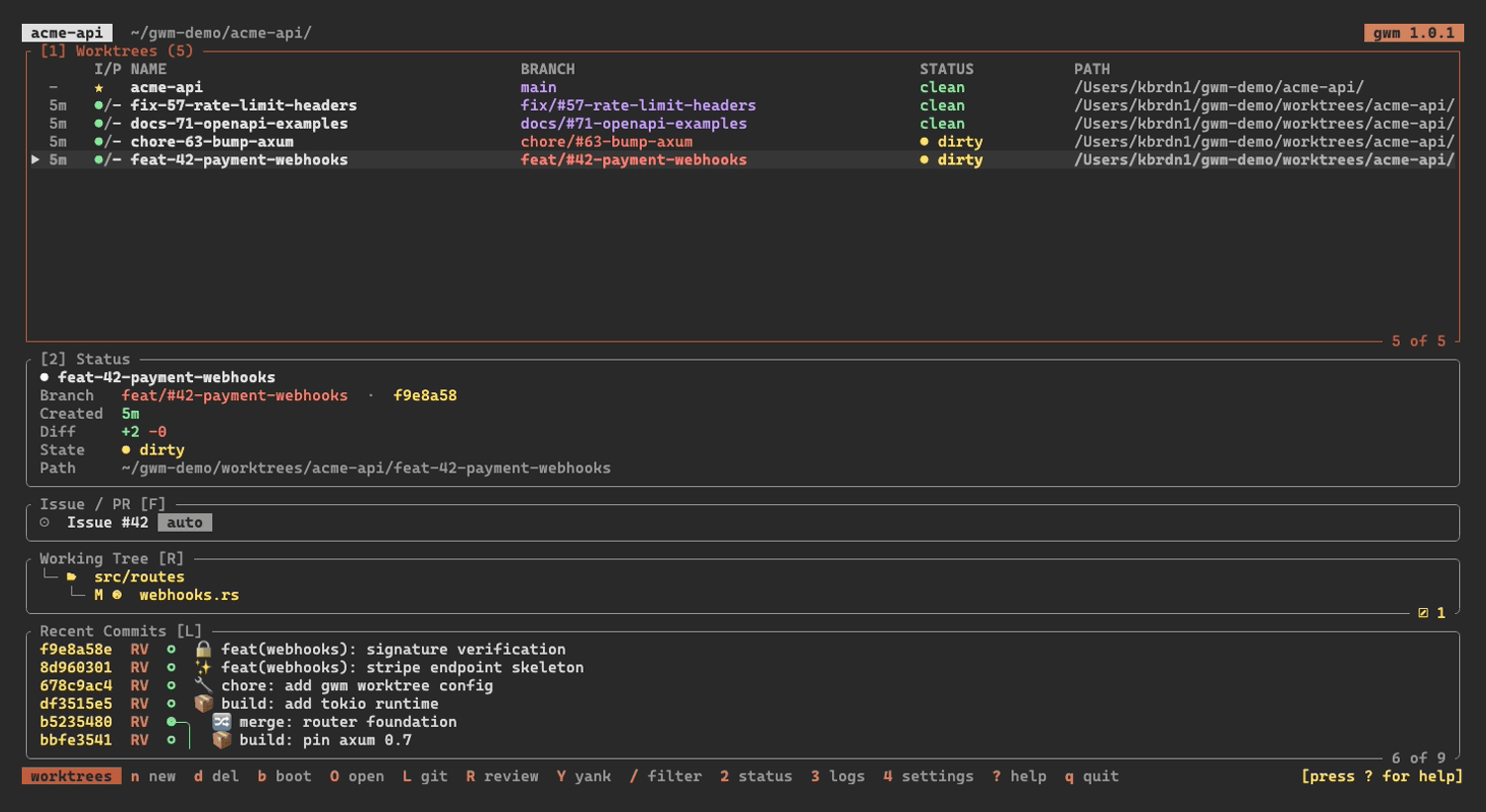
Task: Click the graph node of commit f9e8a58e
Action: (171, 650)
